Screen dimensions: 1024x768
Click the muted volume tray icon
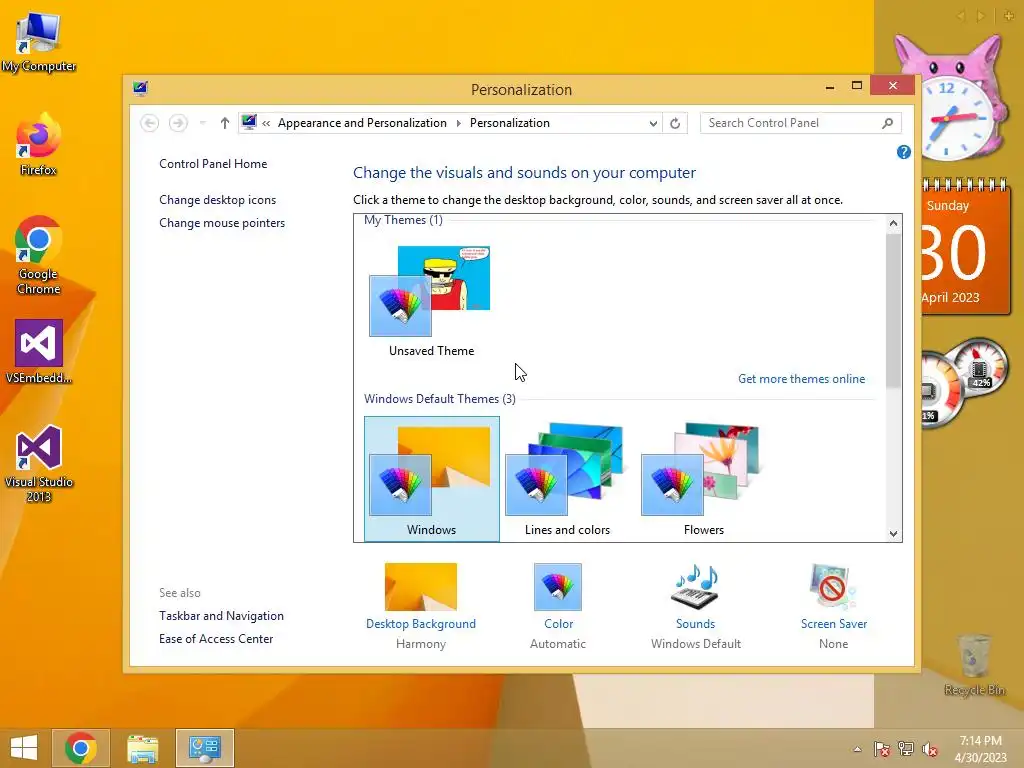(x=930, y=749)
